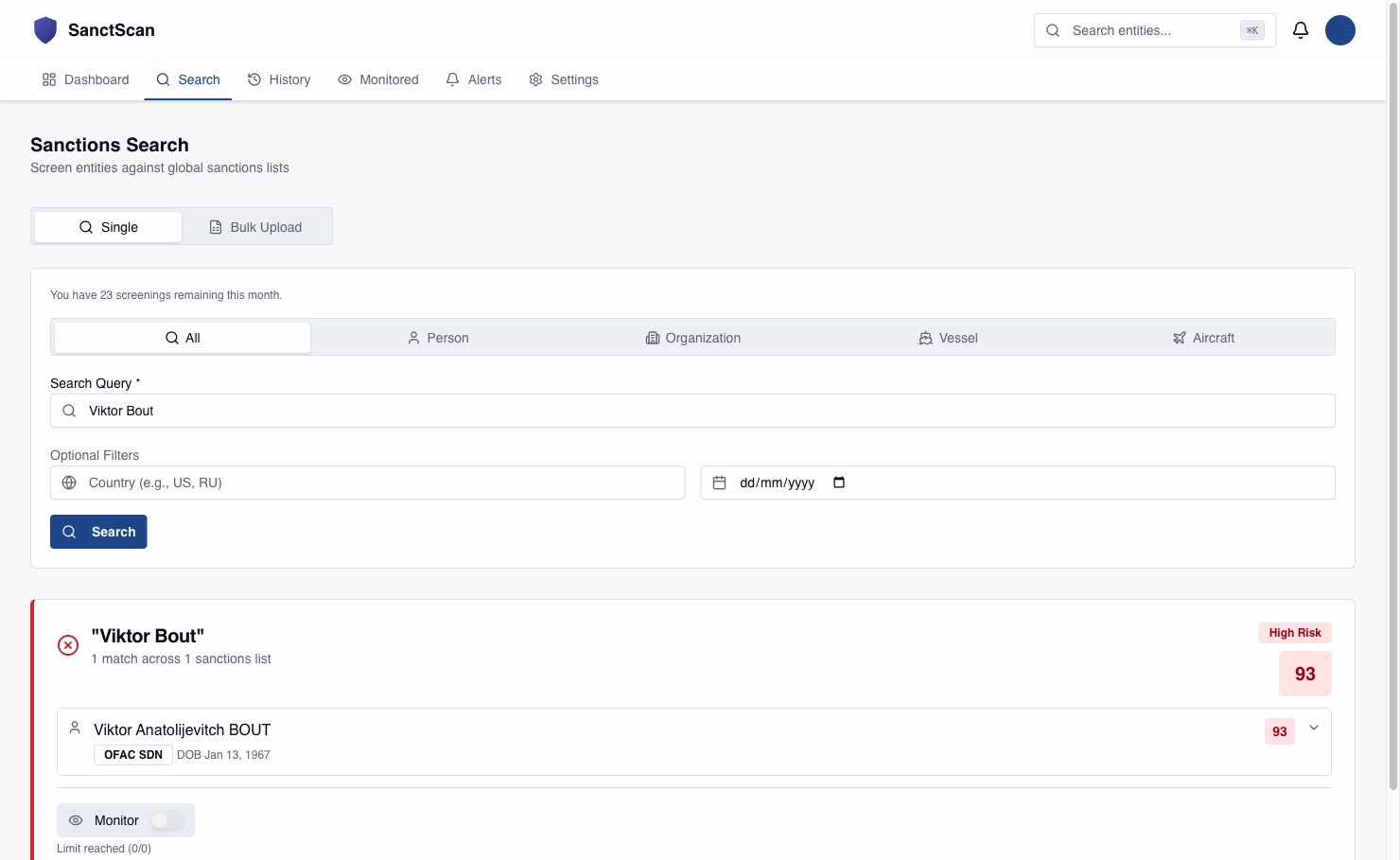The width and height of the screenshot is (1400, 860).
Task: Open the History tab
Action: click(279, 79)
